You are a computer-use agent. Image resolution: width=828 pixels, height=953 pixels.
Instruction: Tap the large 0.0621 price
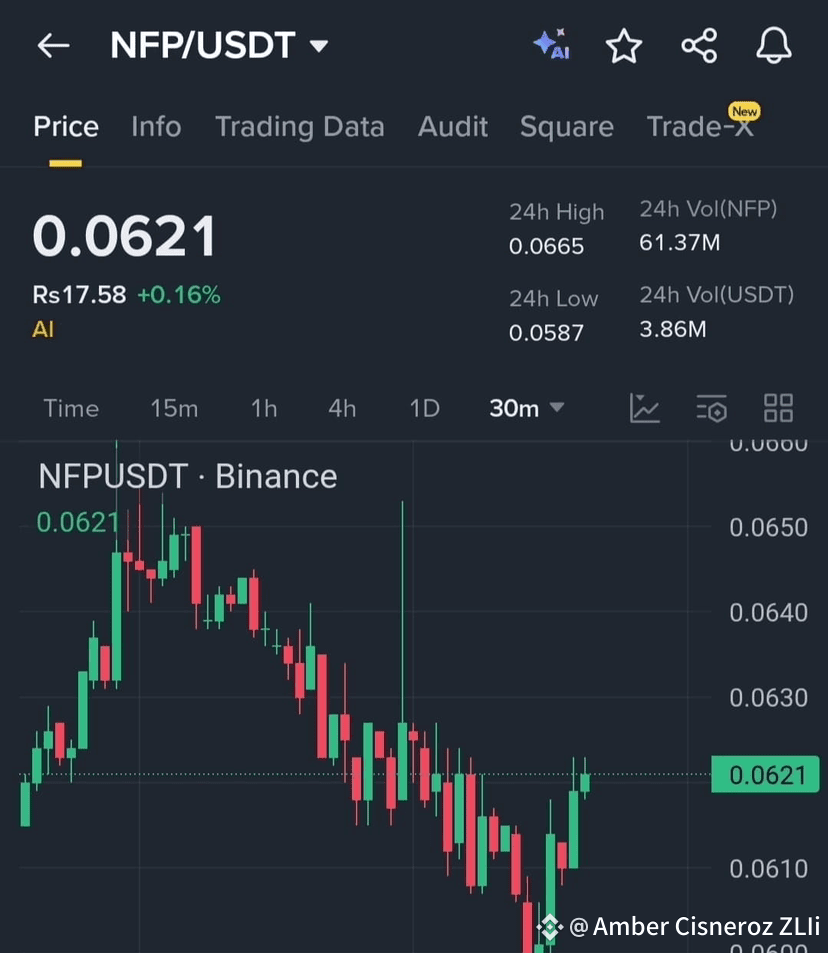pos(125,236)
